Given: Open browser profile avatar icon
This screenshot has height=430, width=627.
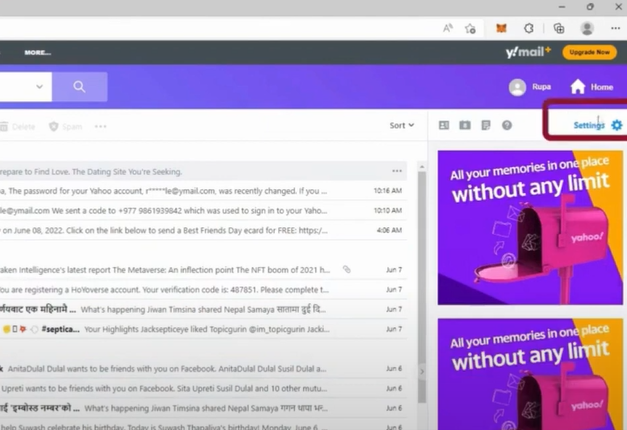Looking at the screenshot, I should pos(587,28).
